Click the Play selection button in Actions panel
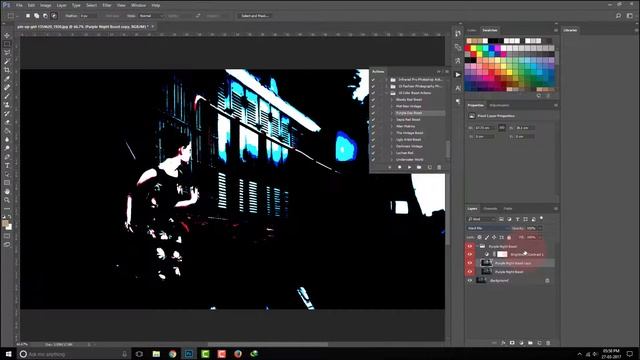640x360 pixels. 409,167
